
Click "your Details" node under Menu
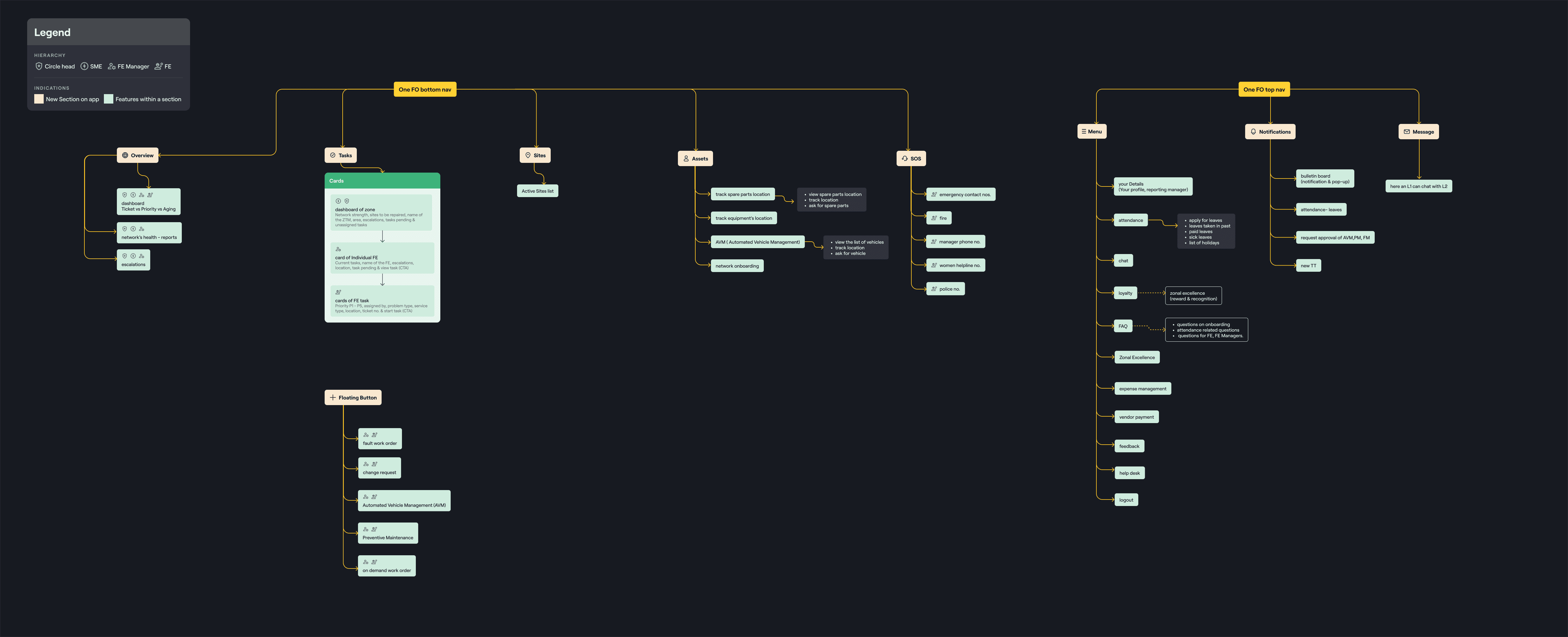tap(1153, 187)
